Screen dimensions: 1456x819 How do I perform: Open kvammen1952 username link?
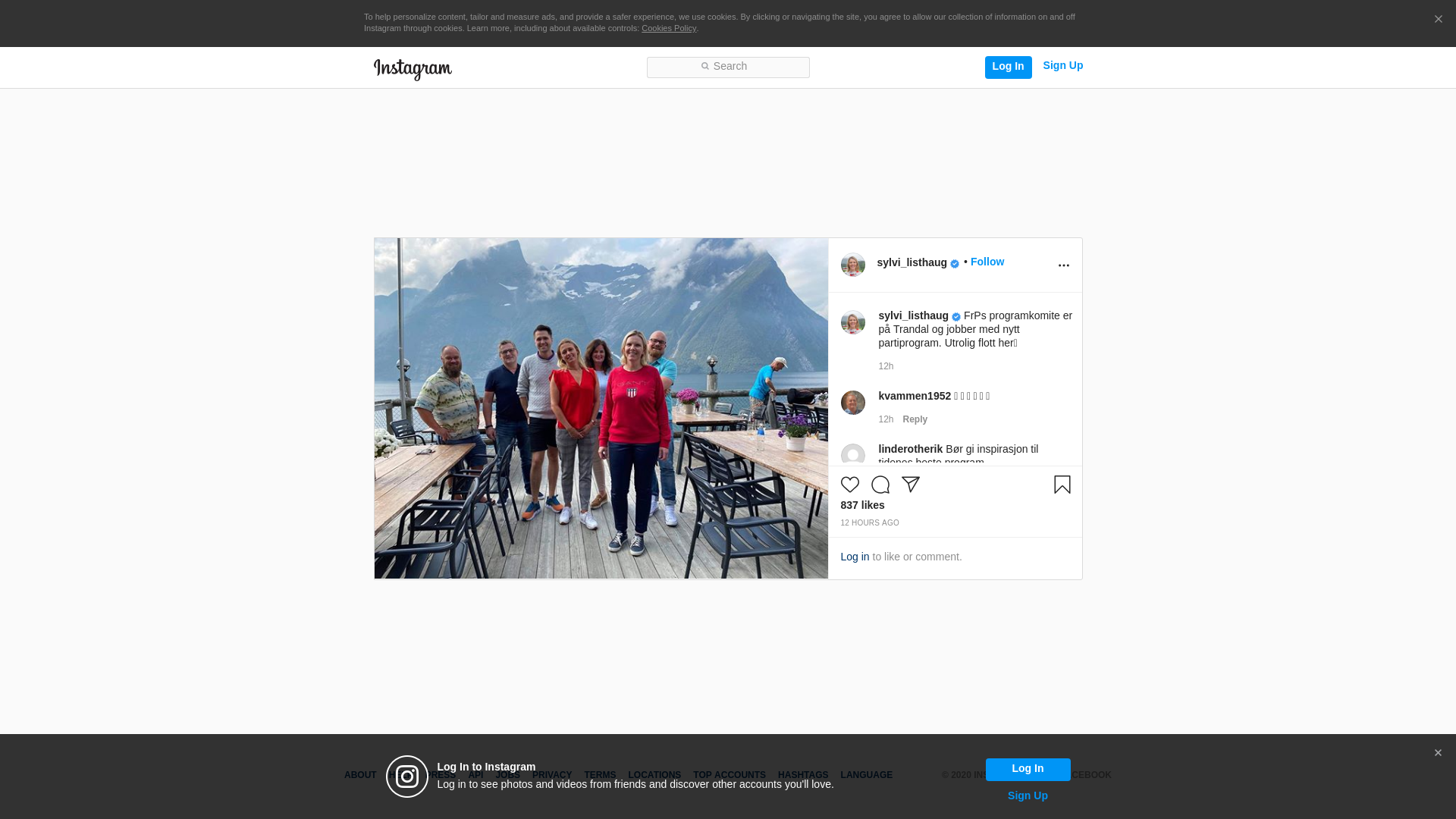pyautogui.click(x=915, y=396)
